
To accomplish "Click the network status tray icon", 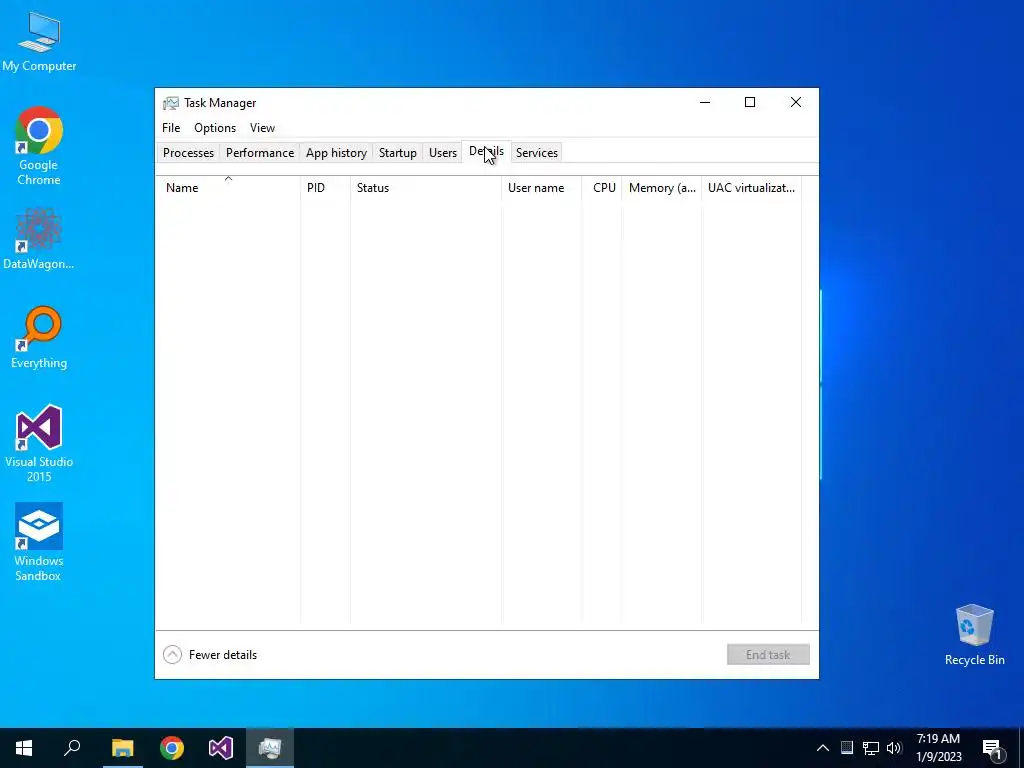I will pyautogui.click(x=871, y=748).
